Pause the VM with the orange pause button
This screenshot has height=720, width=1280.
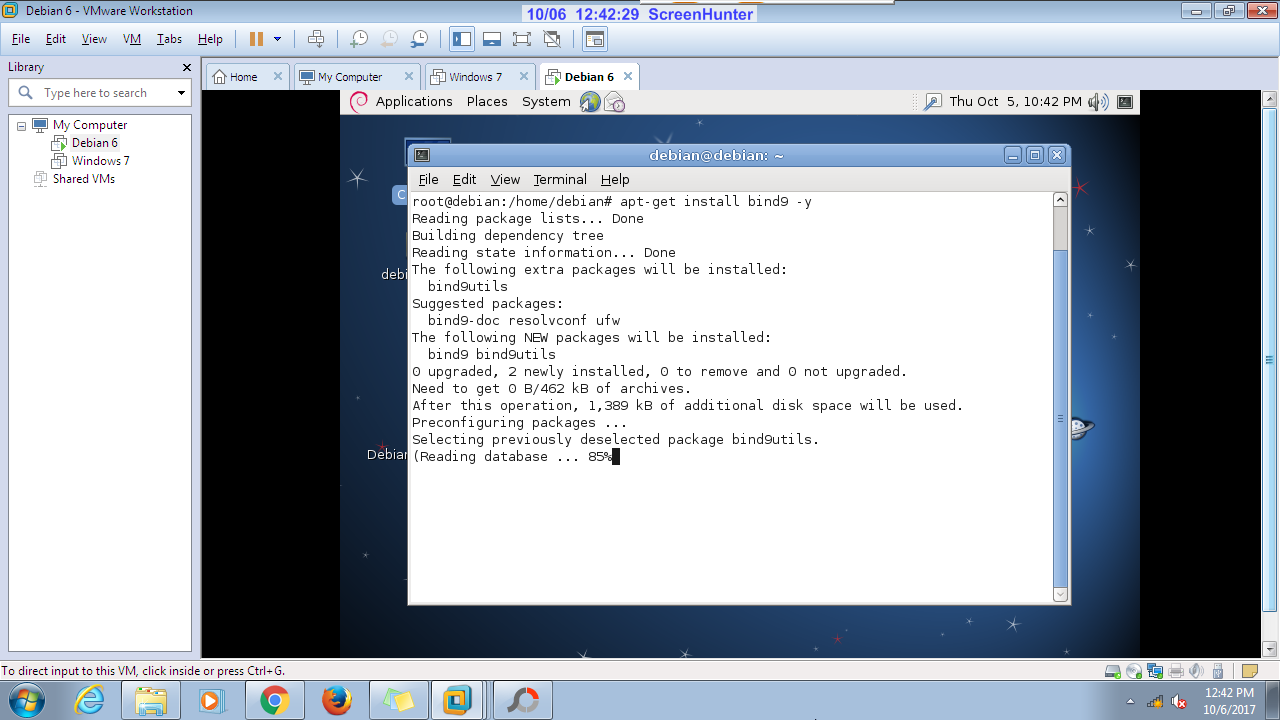point(256,39)
